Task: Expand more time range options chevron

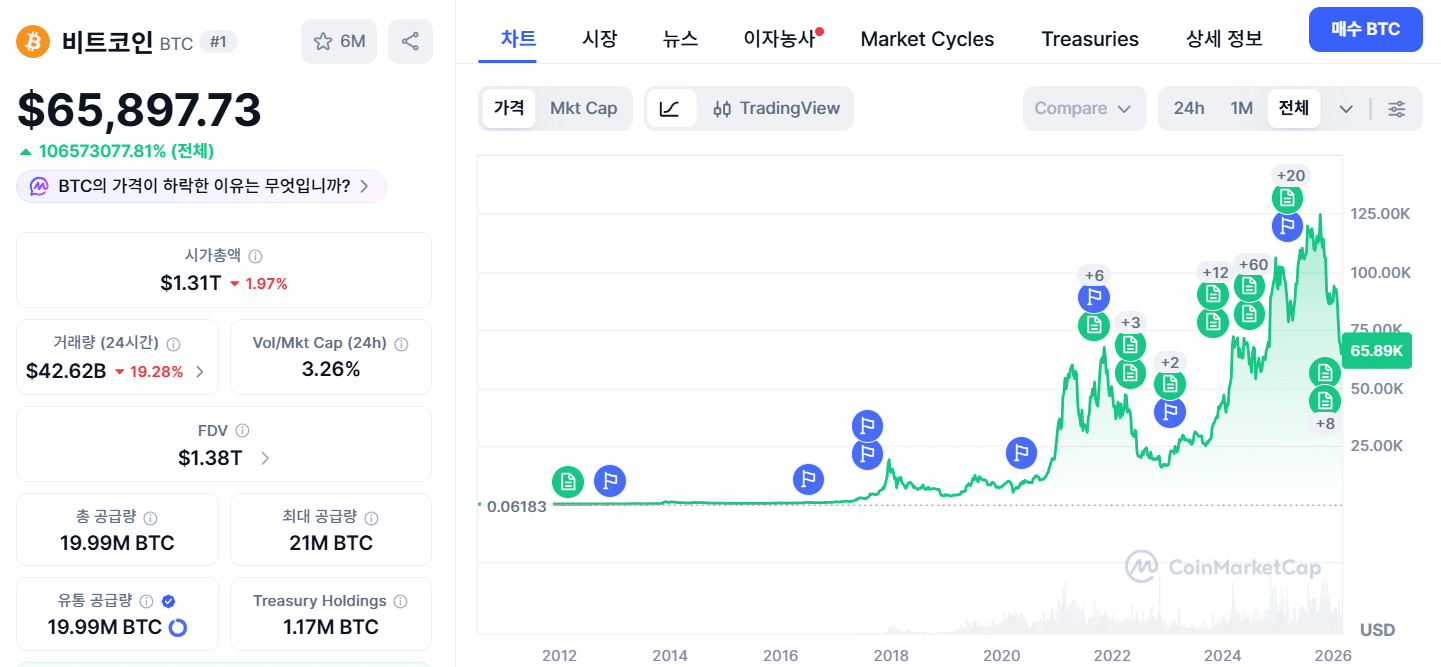Action: (1346, 109)
